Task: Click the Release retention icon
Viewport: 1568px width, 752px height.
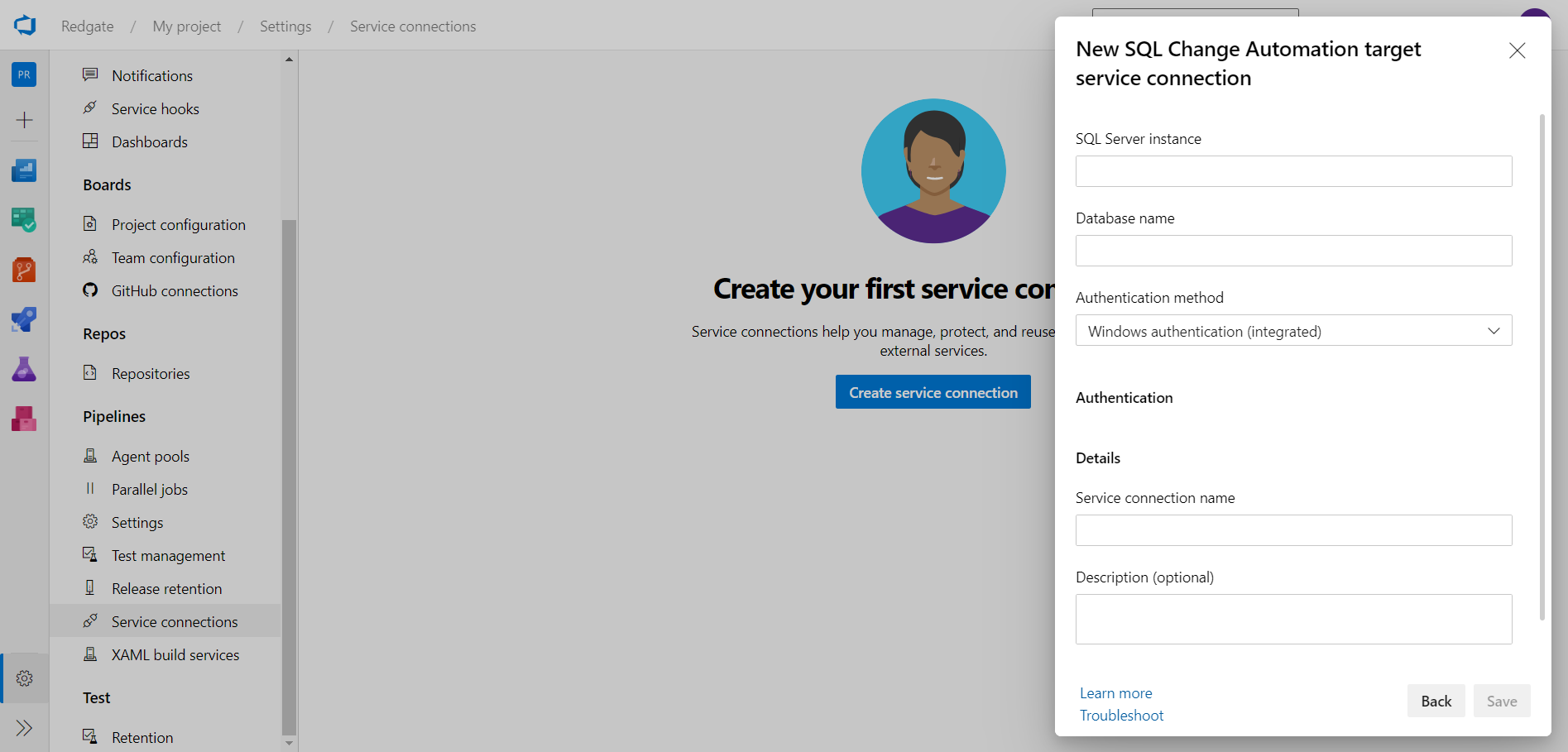Action: coord(90,588)
